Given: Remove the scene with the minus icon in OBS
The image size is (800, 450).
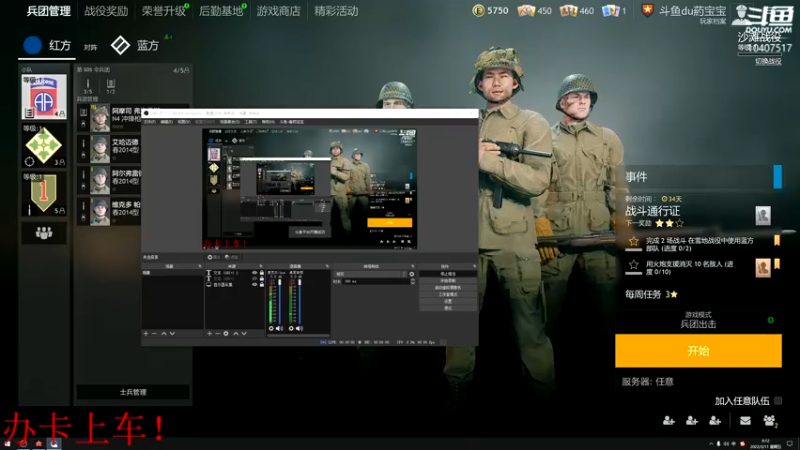Looking at the screenshot, I should point(154,334).
